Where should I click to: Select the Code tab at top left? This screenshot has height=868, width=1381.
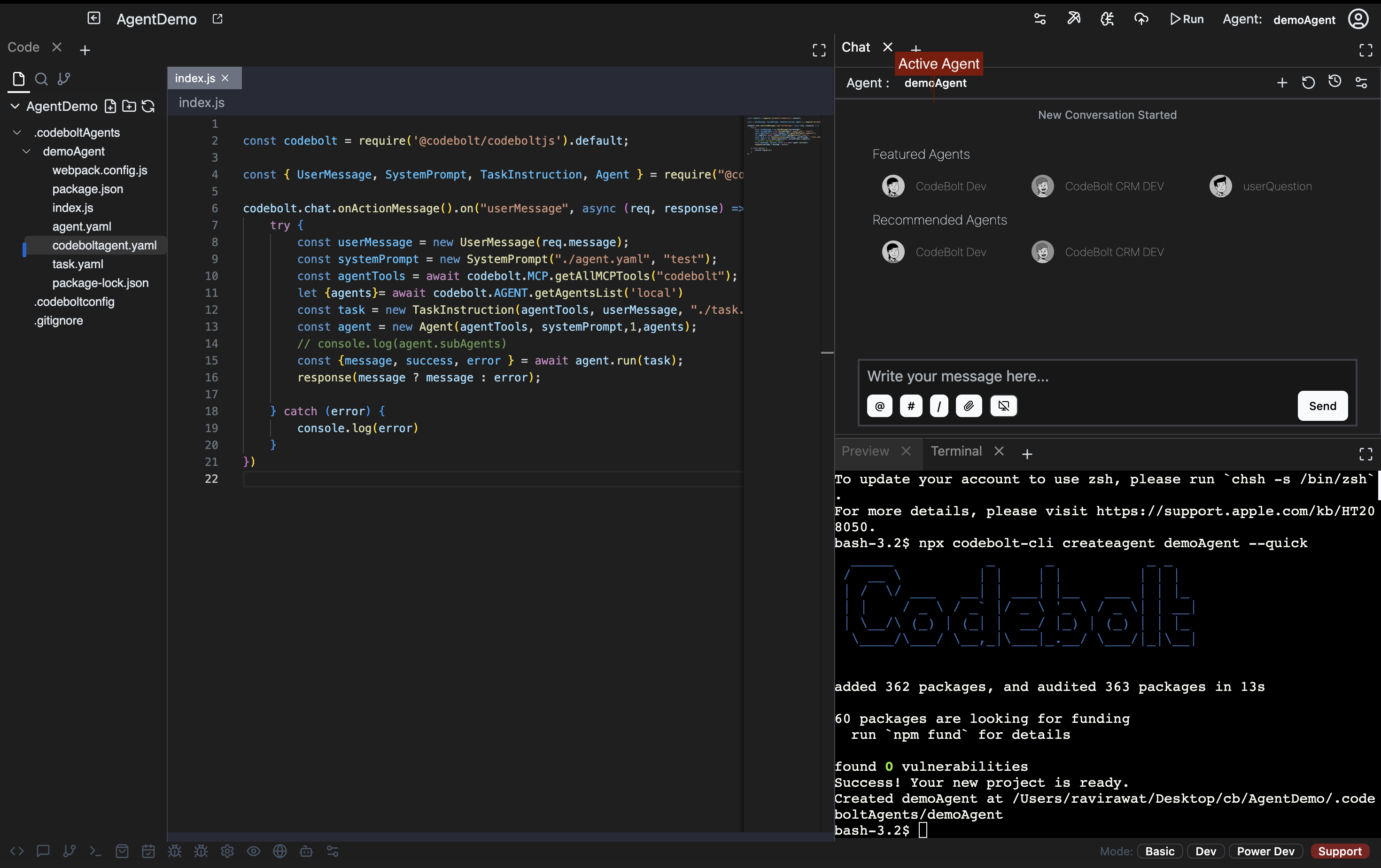coord(23,46)
